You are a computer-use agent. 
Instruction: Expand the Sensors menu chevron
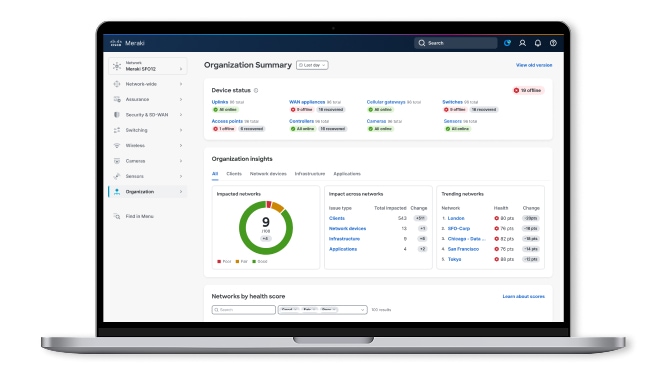click(181, 176)
